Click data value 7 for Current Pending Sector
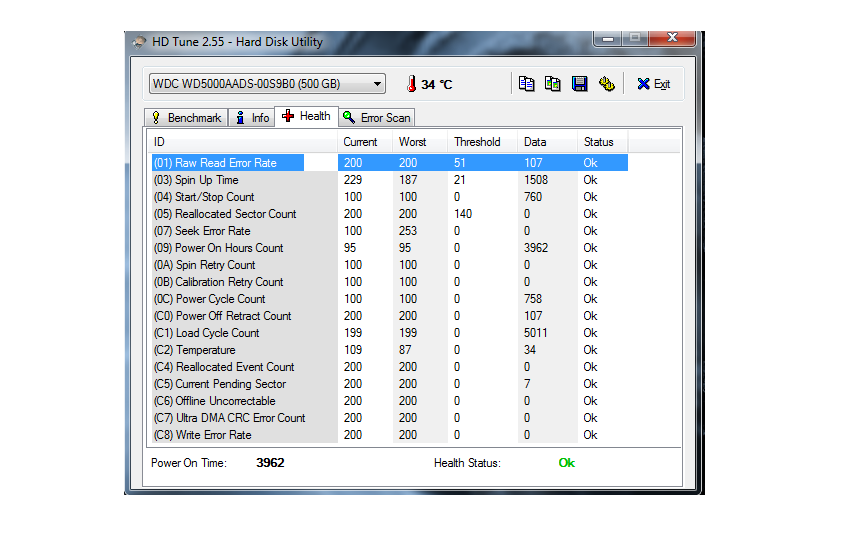The width and height of the screenshot is (864, 540). click(527, 384)
